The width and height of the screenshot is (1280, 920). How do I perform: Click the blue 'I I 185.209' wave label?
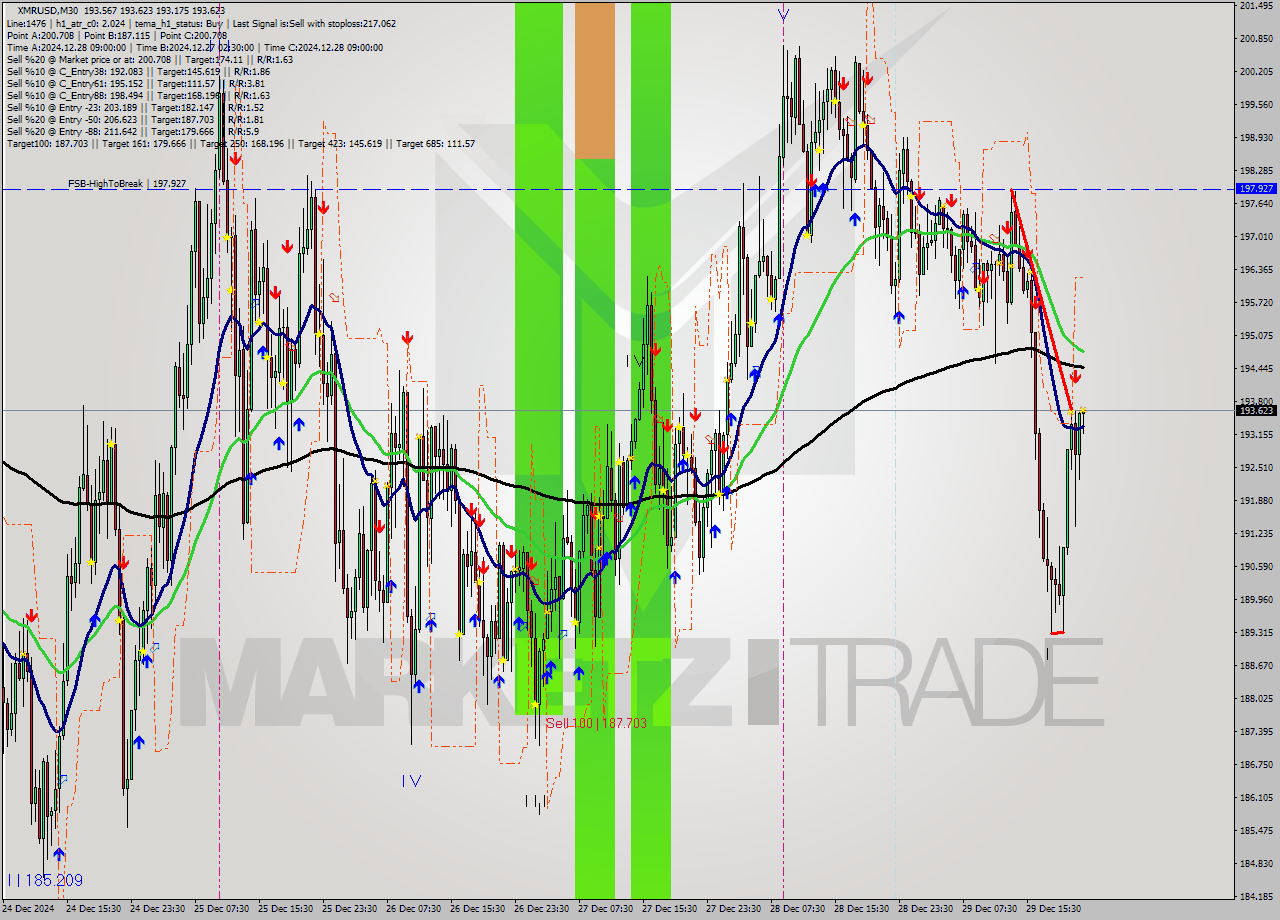pos(45,881)
